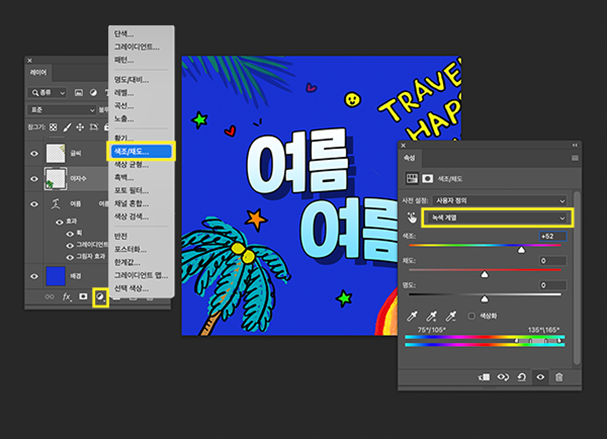Switch to the 레이어 panel tab
607x439 pixels.
(38, 73)
